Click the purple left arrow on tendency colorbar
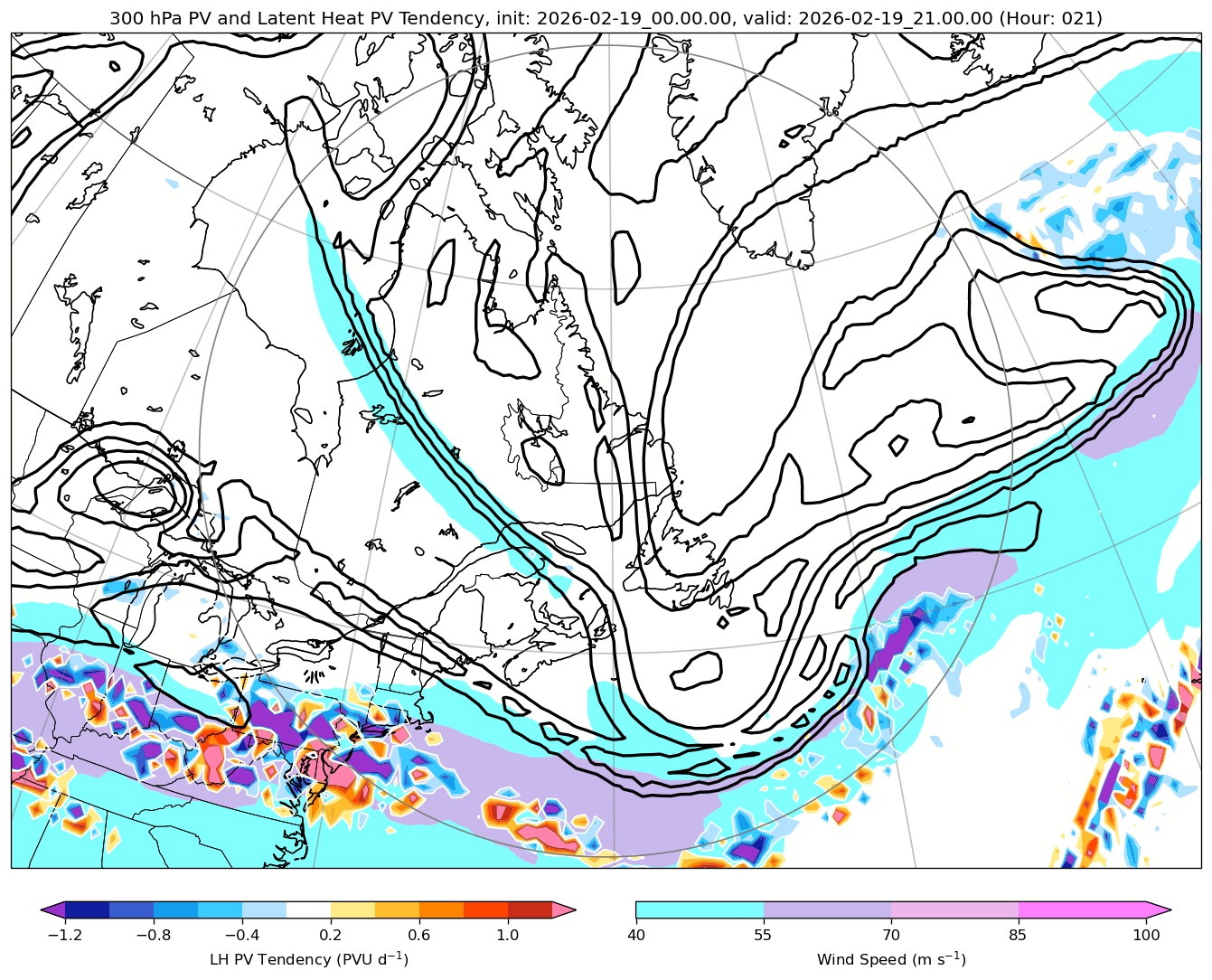 tap(53, 909)
